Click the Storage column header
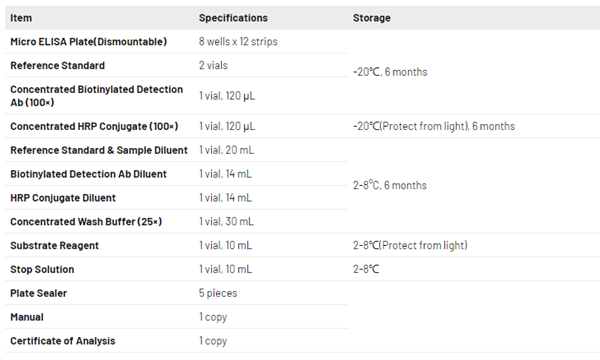 coord(372,18)
